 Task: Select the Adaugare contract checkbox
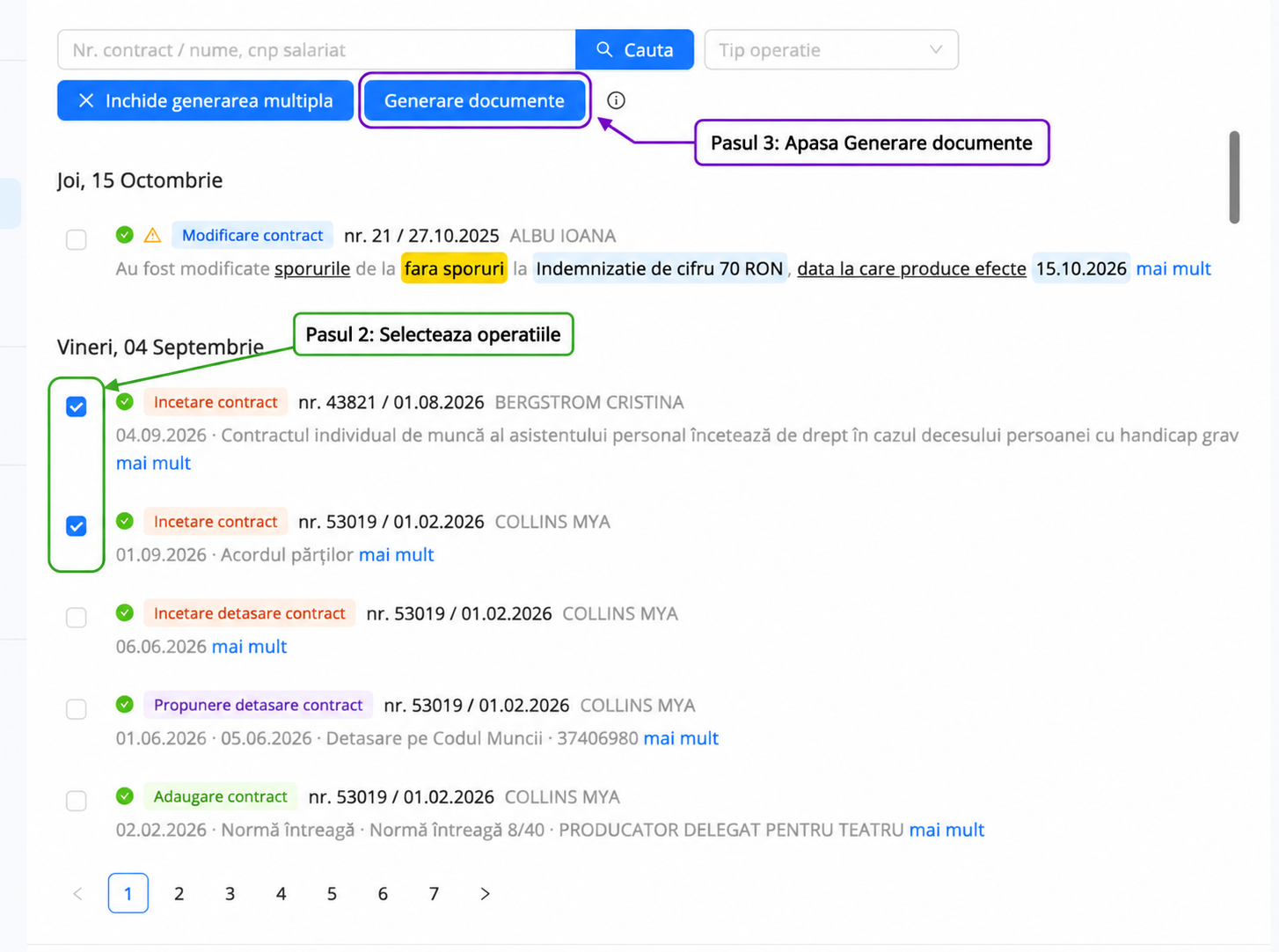click(x=77, y=801)
